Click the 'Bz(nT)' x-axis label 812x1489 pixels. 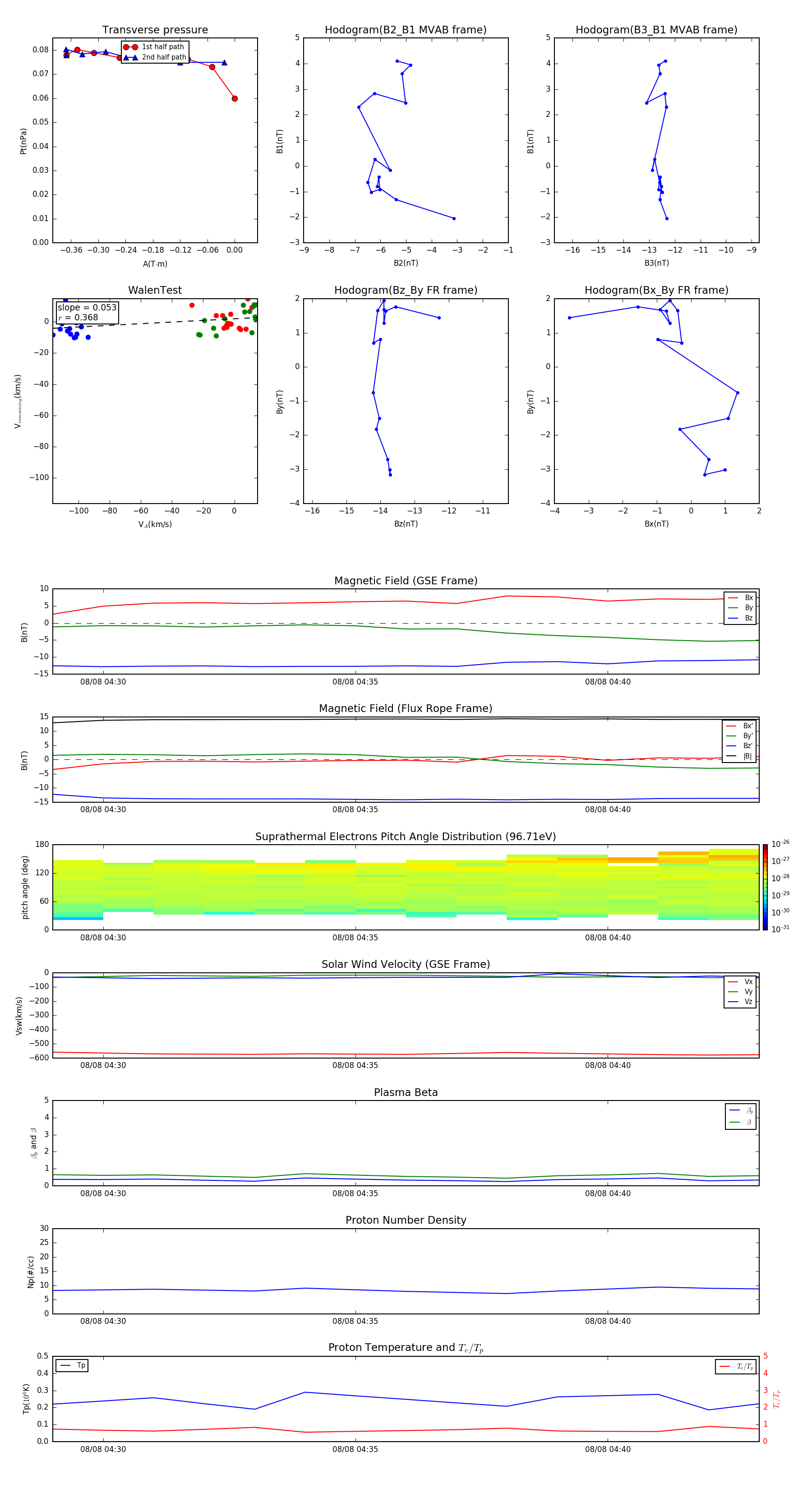(x=406, y=524)
